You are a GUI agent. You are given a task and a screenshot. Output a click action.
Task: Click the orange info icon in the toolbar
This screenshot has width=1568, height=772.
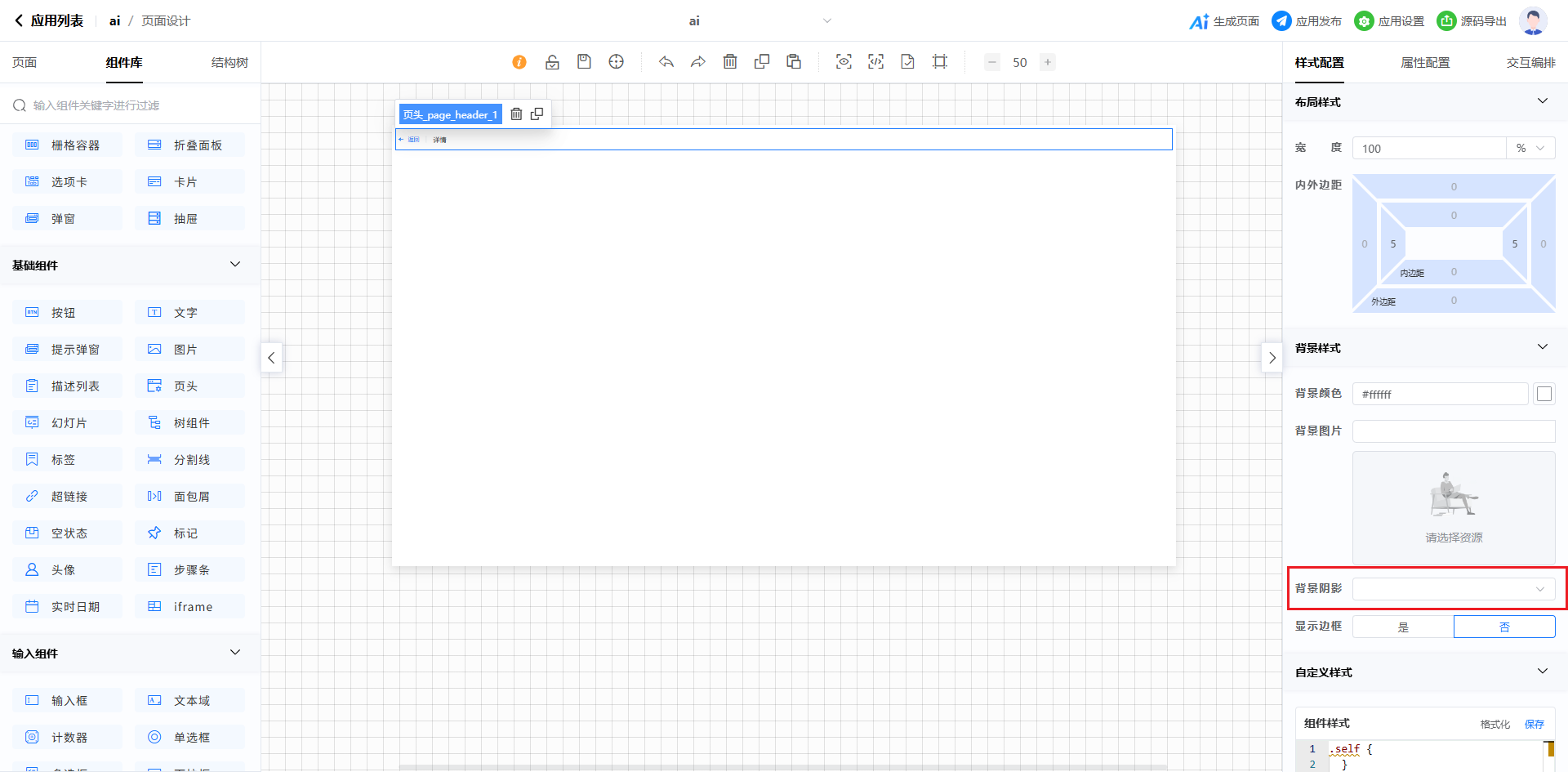pos(519,62)
